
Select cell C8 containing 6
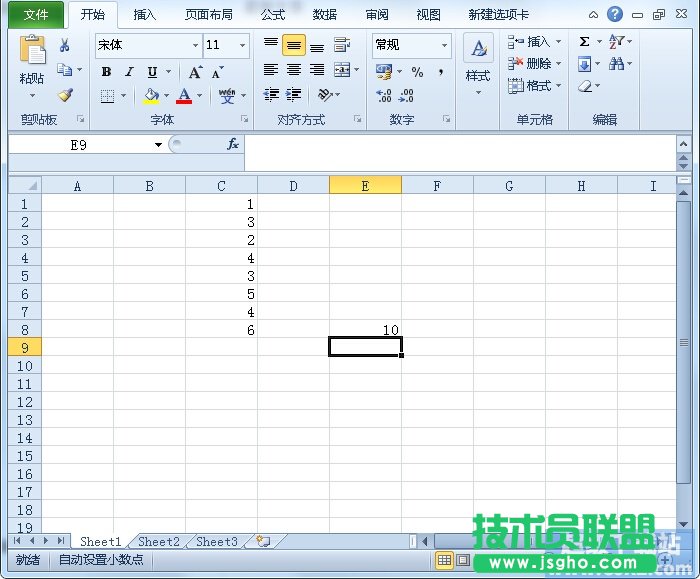221,330
